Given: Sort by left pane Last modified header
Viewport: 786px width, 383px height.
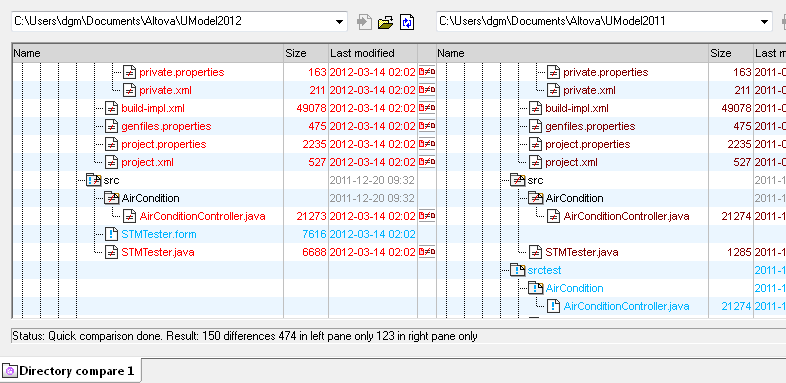Looking at the screenshot, I should (373, 53).
